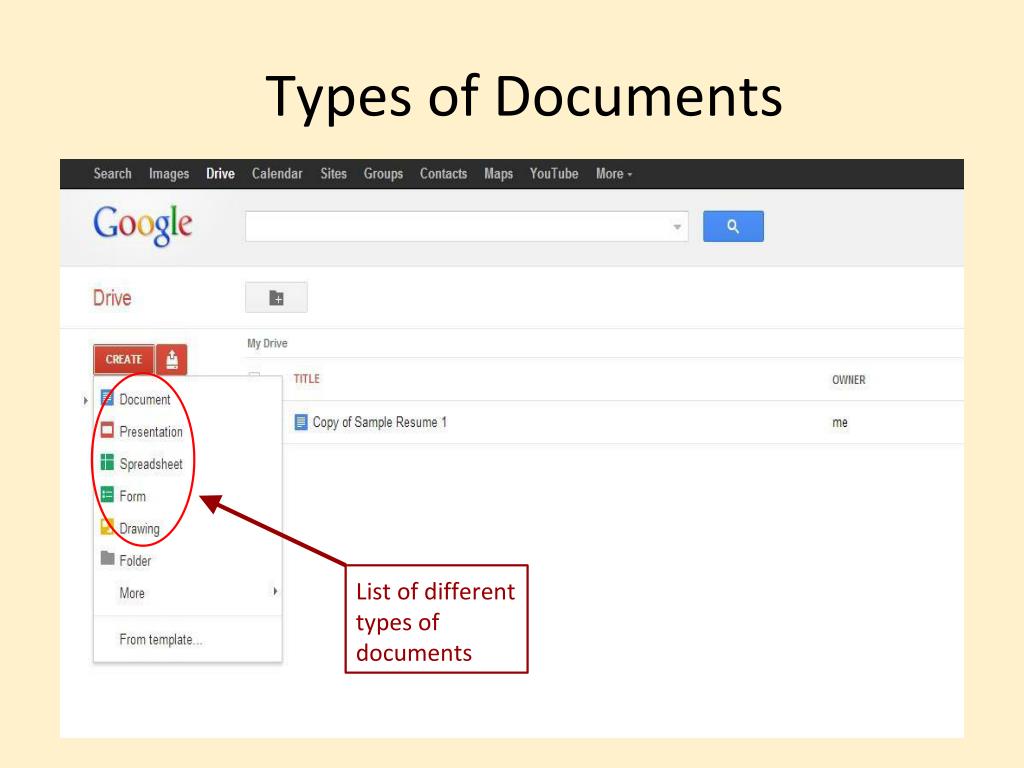Click the red Presentation icon in menu
This screenshot has width=1024, height=768.
click(107, 430)
